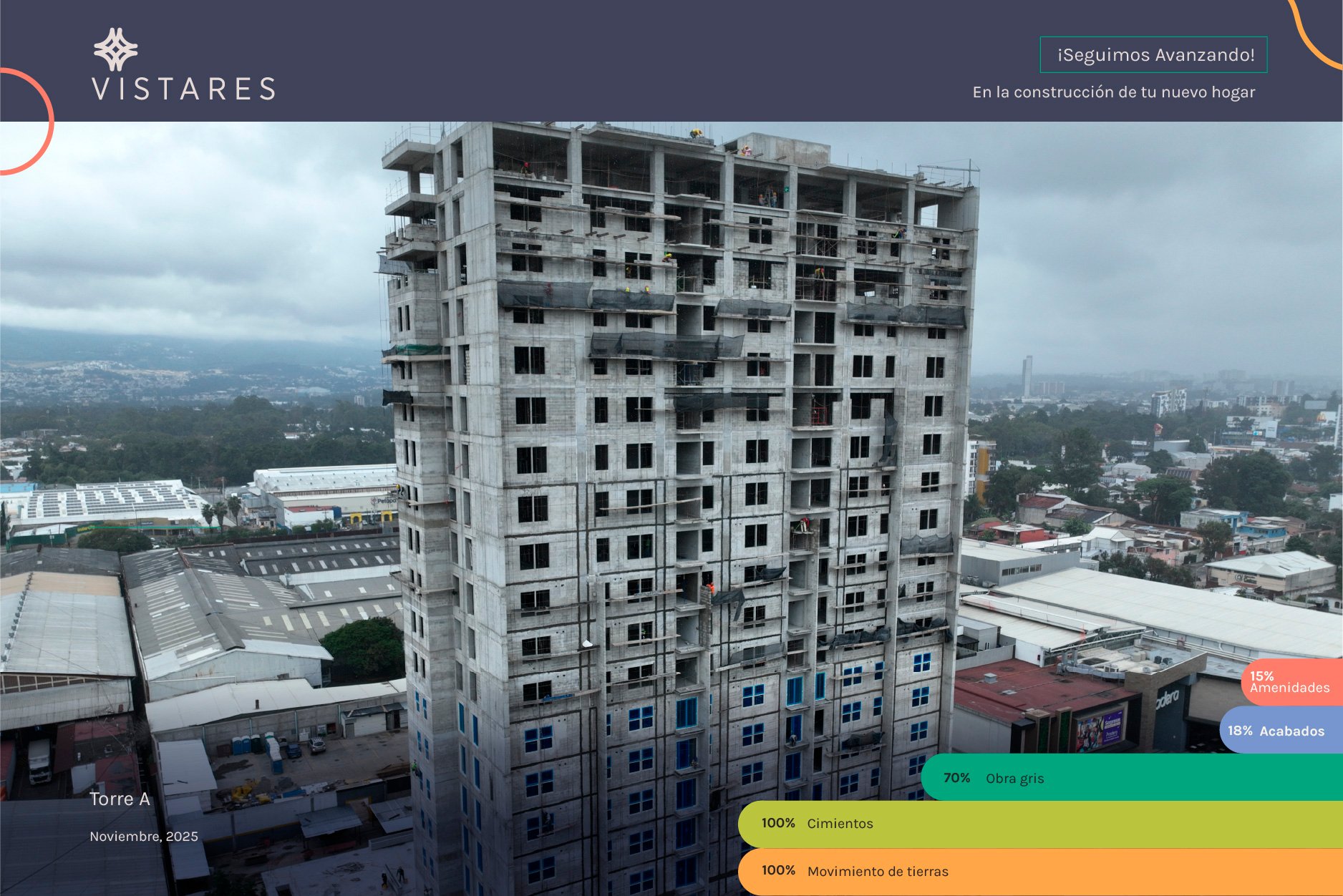Click the Movimiento de tierras label
The image size is (1343, 896).
[878, 872]
